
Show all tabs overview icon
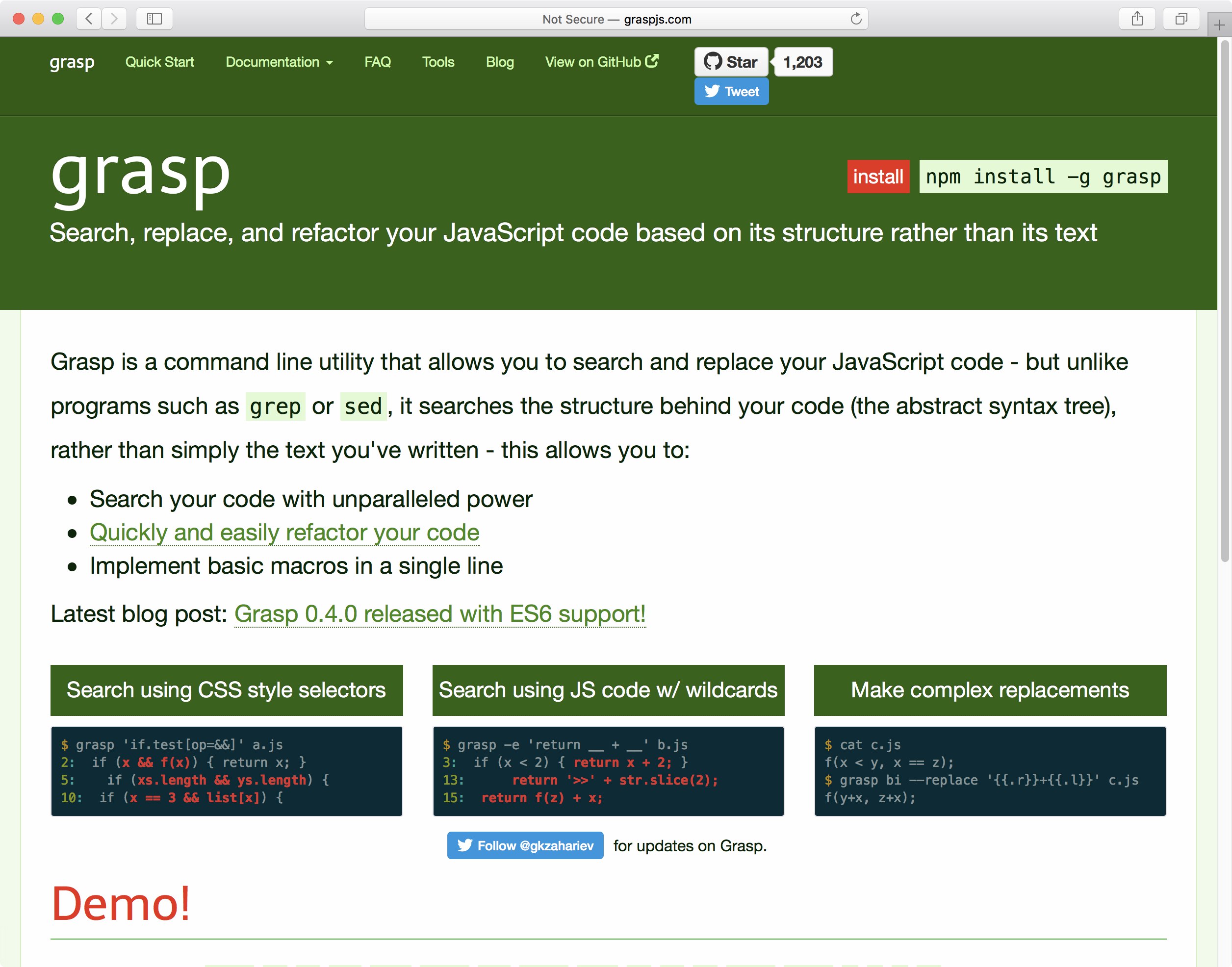[x=1181, y=19]
